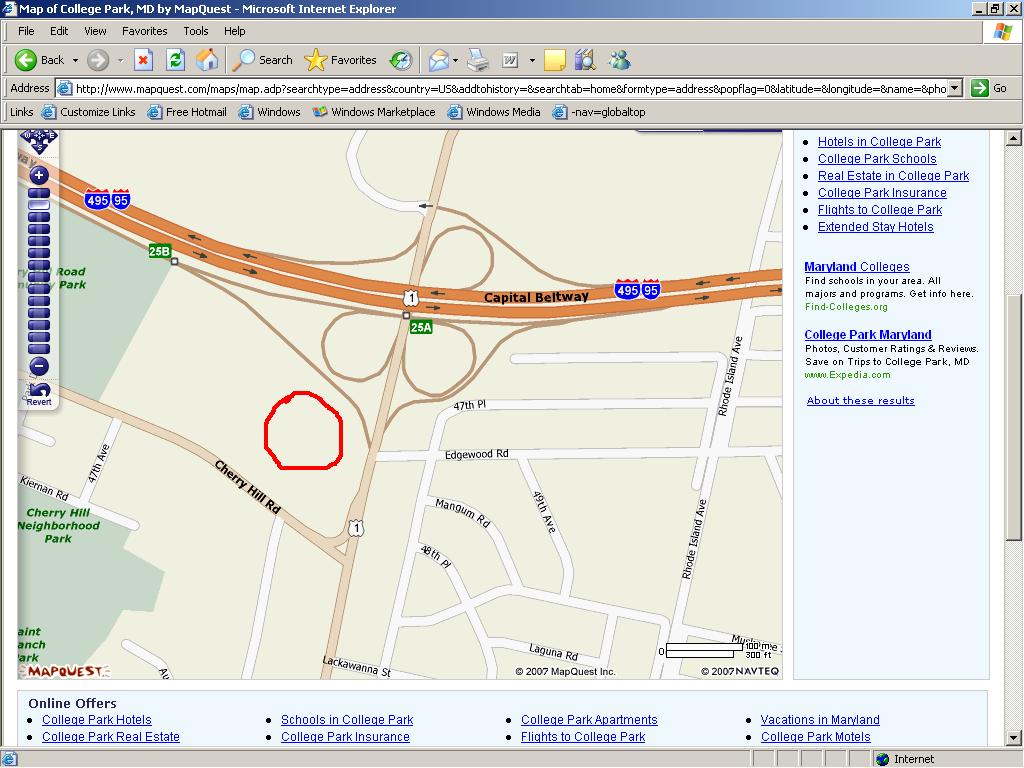The image size is (1024, 768).
Task: Open the Hotels in College Park link
Action: click(879, 142)
